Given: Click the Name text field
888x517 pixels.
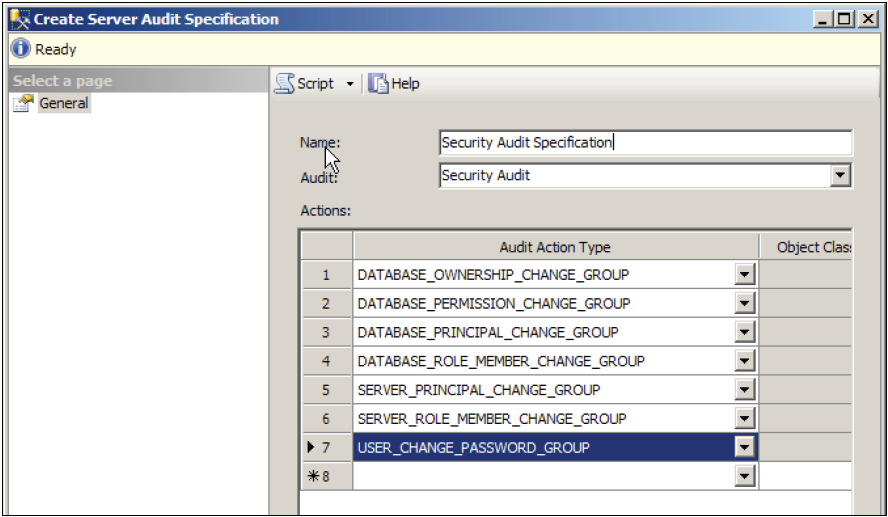Looking at the screenshot, I should point(645,142).
